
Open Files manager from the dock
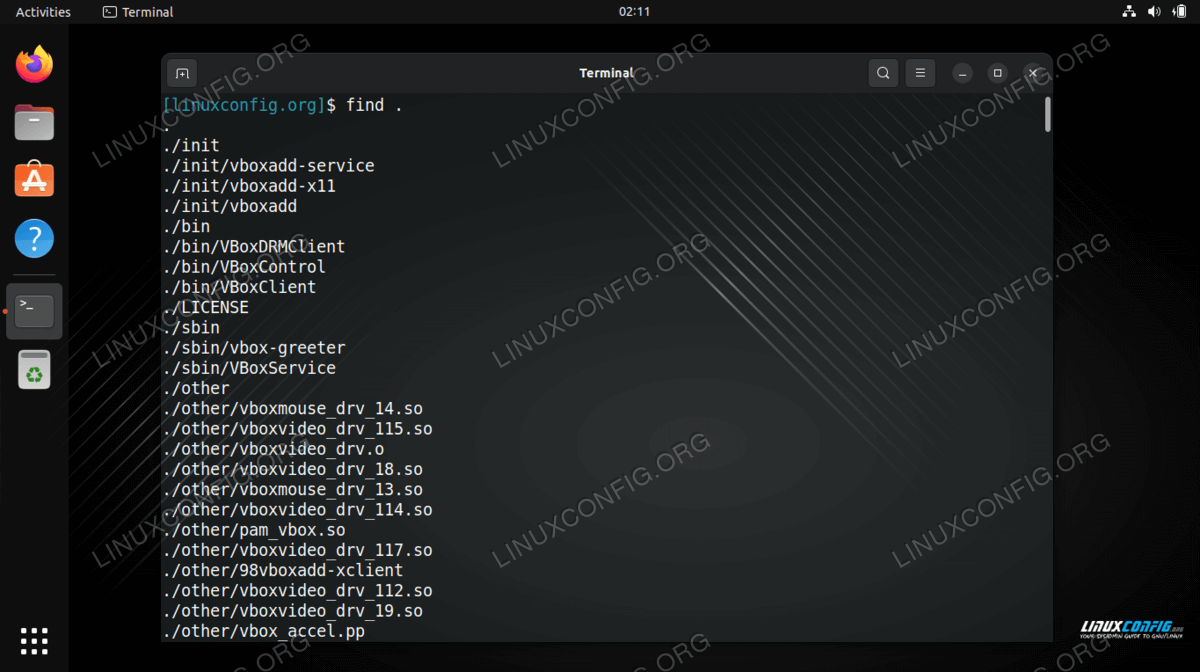point(34,123)
